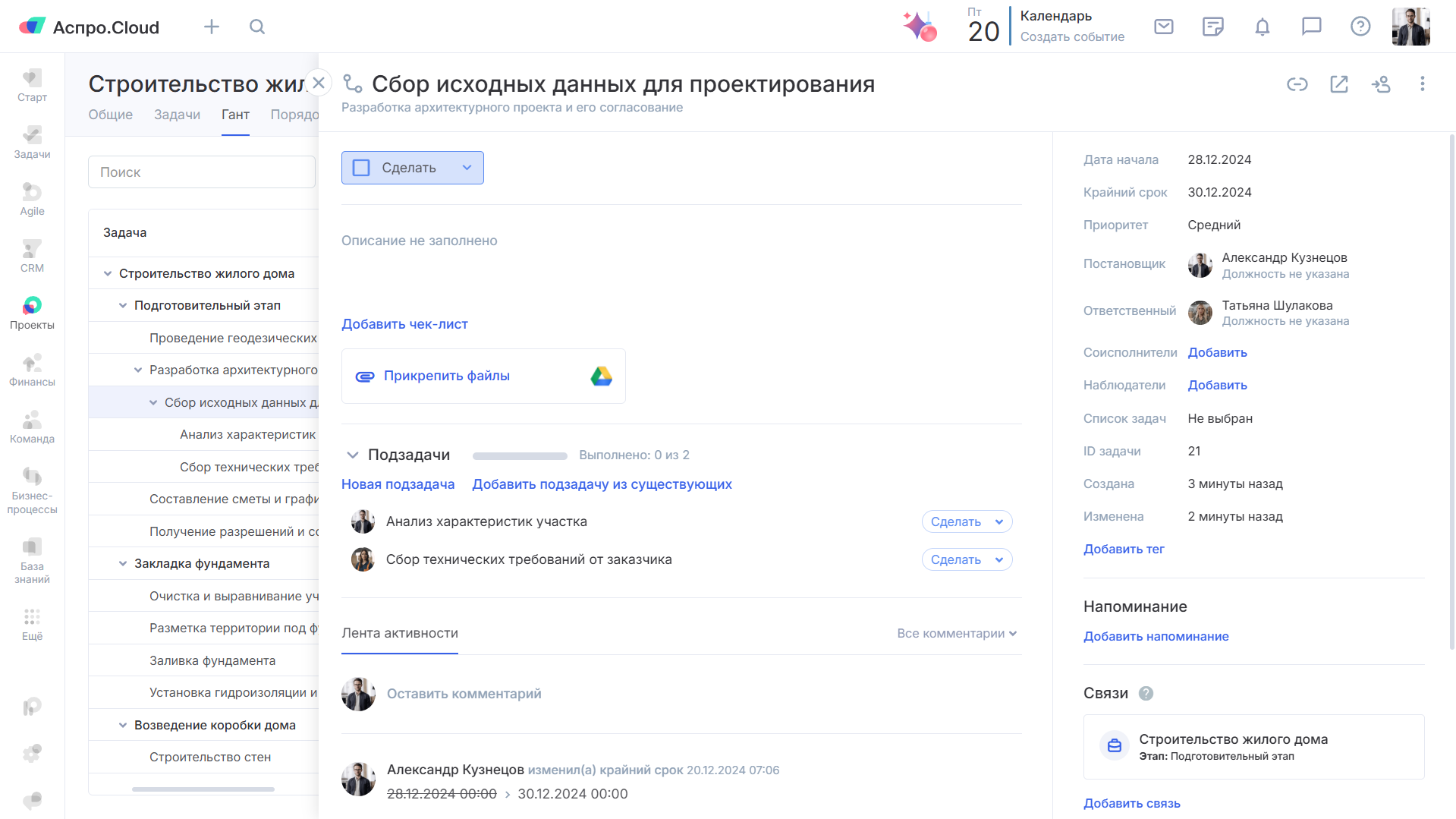Click Добавить чек-лист link
1456x819 pixels.
click(x=404, y=324)
